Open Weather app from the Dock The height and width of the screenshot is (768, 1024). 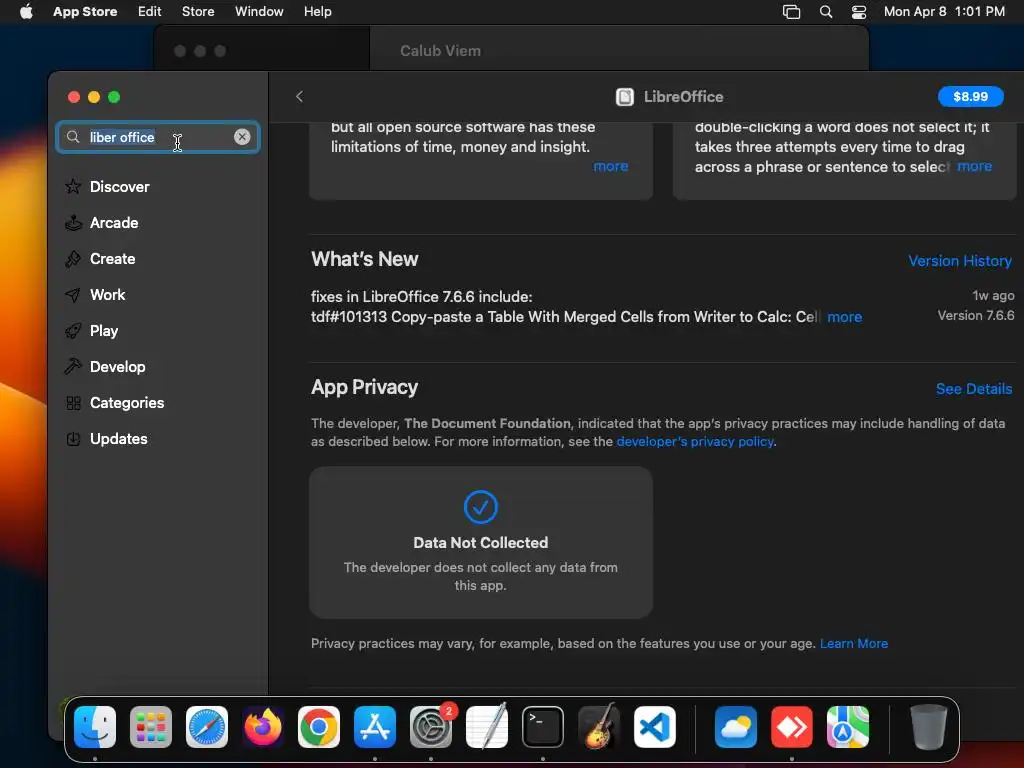736,727
